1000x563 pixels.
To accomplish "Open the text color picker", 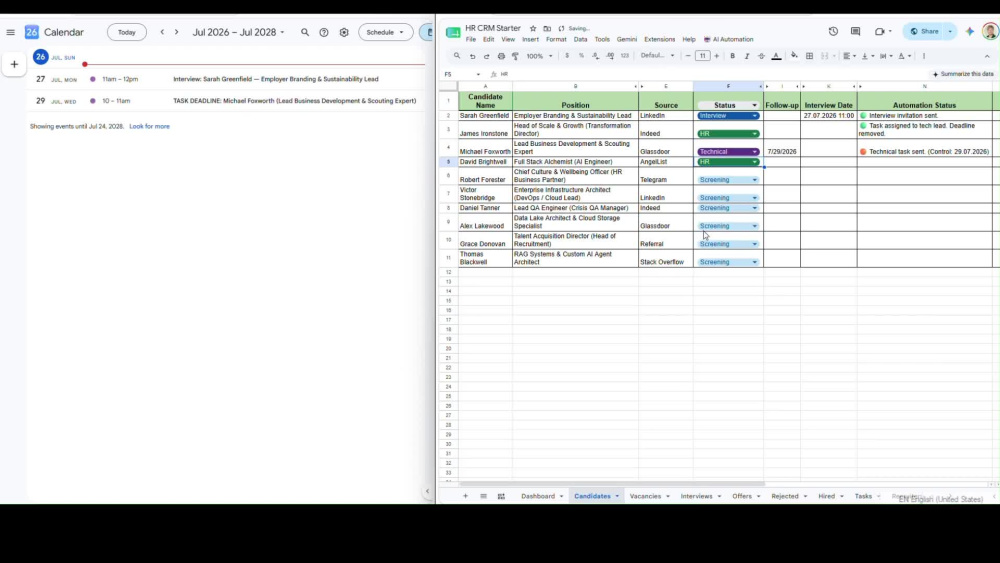I will [776, 56].
